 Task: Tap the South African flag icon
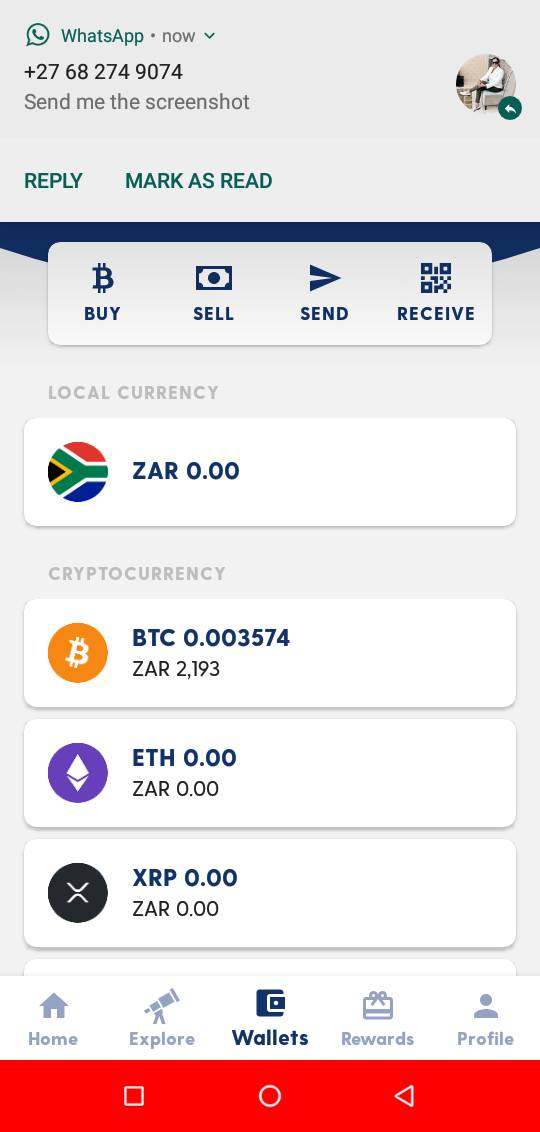click(78, 471)
